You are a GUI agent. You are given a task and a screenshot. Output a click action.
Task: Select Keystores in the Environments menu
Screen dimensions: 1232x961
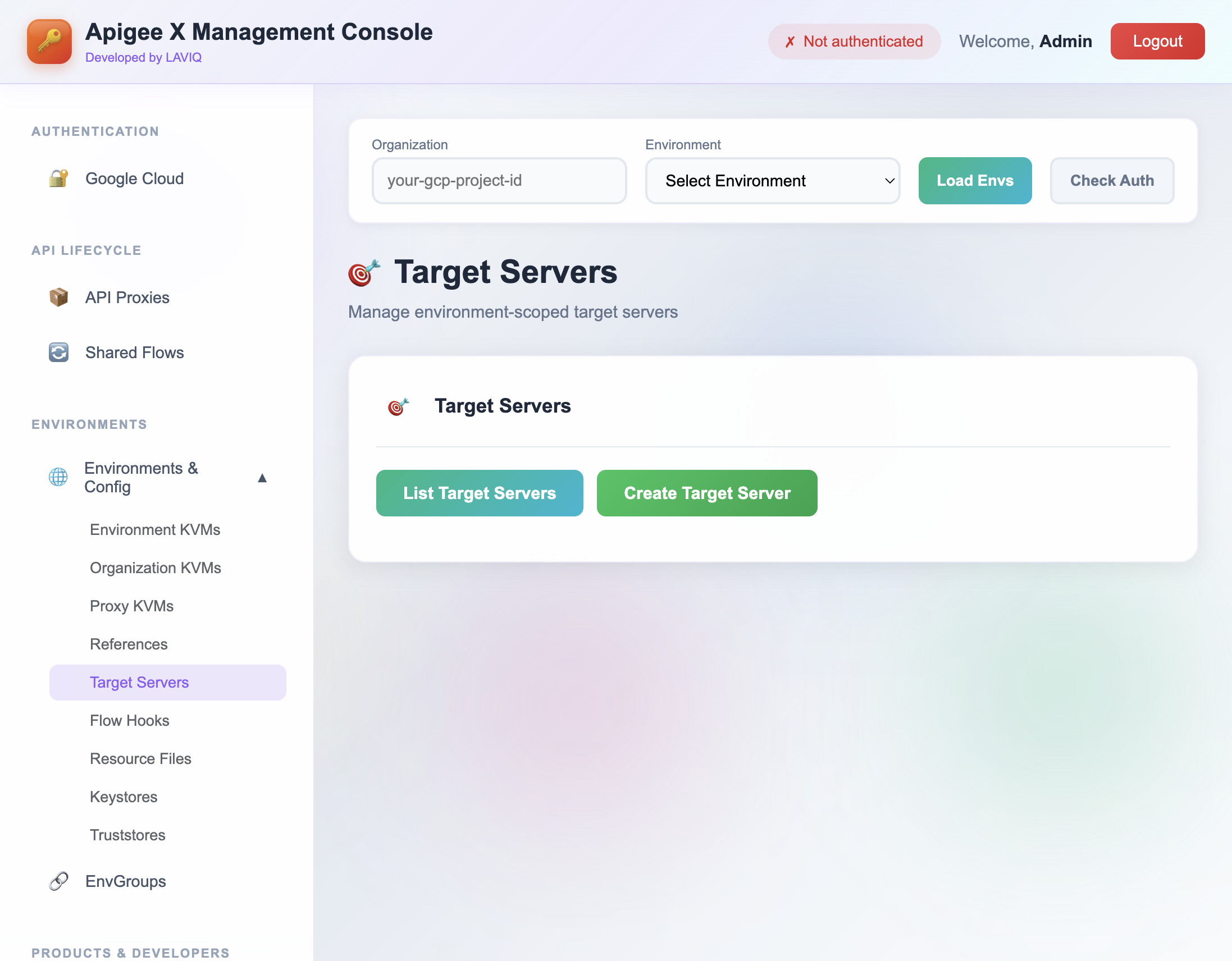[x=124, y=797]
